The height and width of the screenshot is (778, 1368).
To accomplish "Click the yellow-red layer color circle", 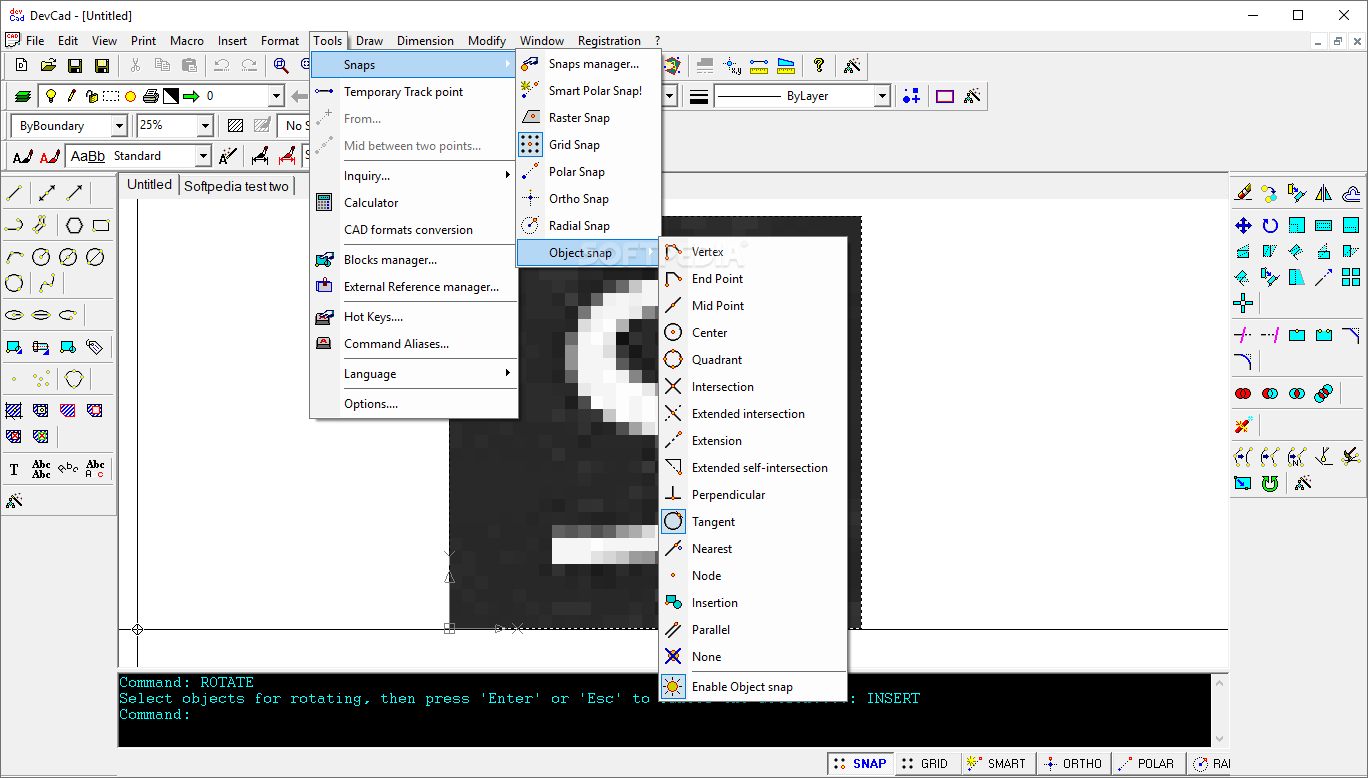I will tap(130, 96).
